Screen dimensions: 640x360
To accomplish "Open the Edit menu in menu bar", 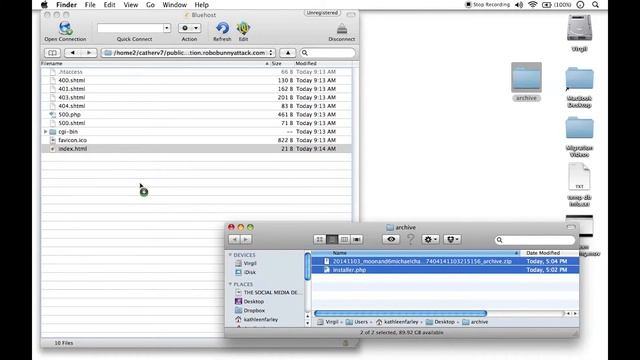I will coord(109,5).
